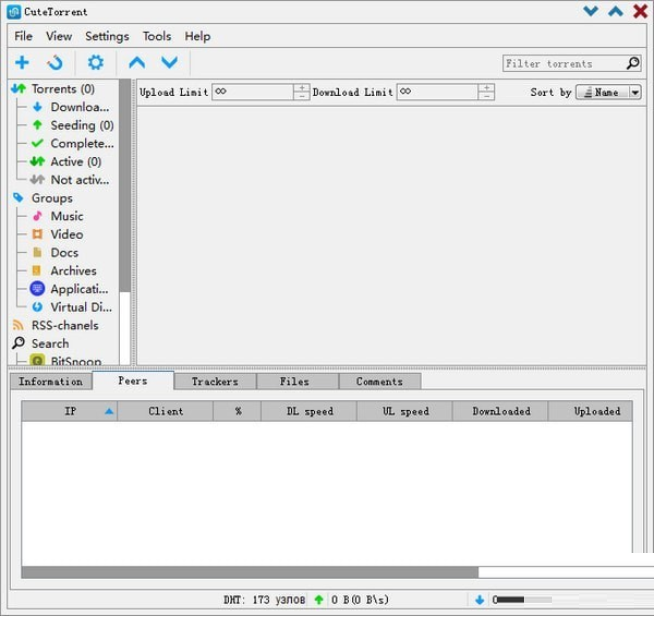Sort peers by DL speed column
The height and width of the screenshot is (617, 654).
[x=309, y=411]
